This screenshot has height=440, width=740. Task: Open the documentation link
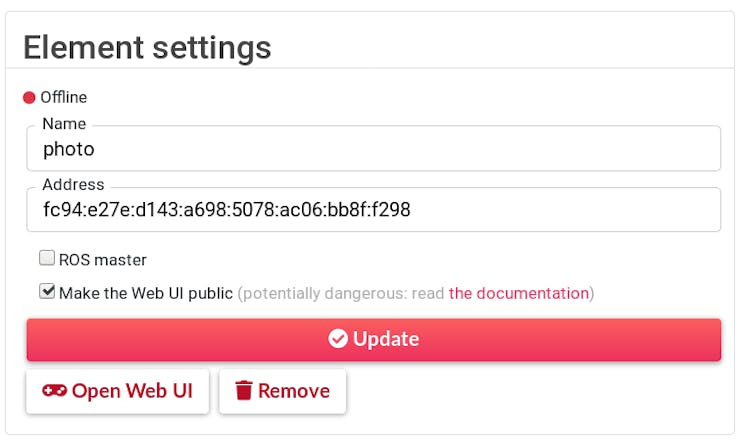coord(519,293)
